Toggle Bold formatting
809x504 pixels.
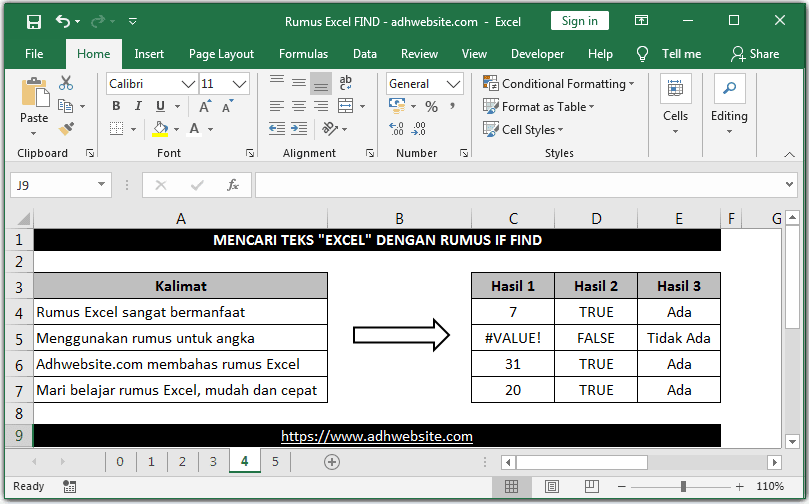point(116,106)
